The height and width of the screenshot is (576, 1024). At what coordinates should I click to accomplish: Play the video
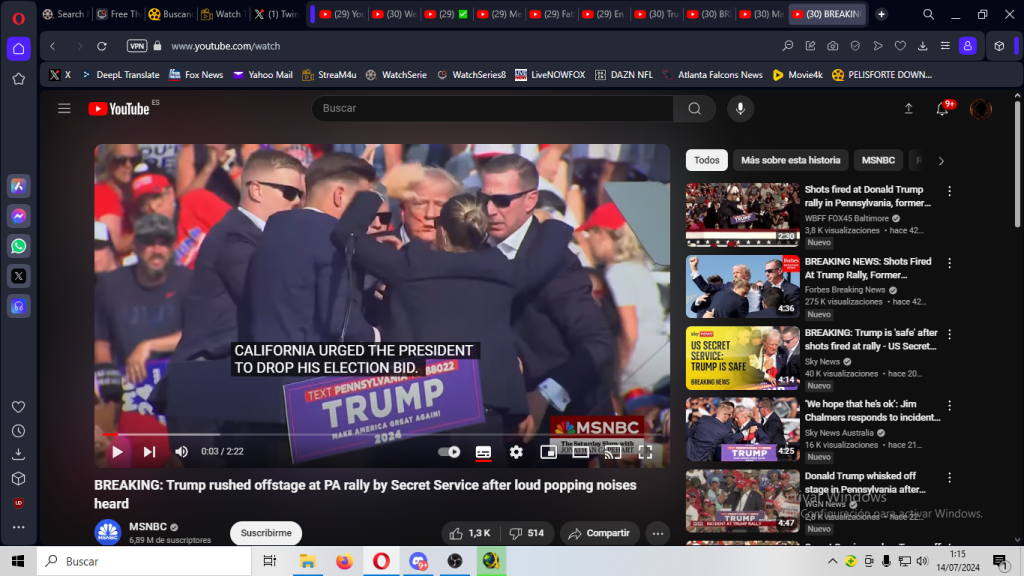click(x=117, y=452)
